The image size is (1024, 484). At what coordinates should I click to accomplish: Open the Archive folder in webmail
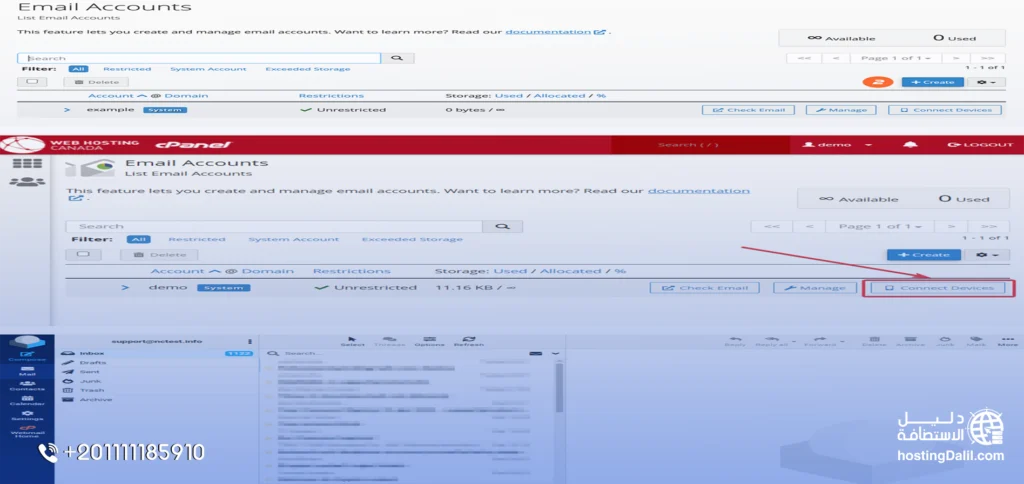157,399
